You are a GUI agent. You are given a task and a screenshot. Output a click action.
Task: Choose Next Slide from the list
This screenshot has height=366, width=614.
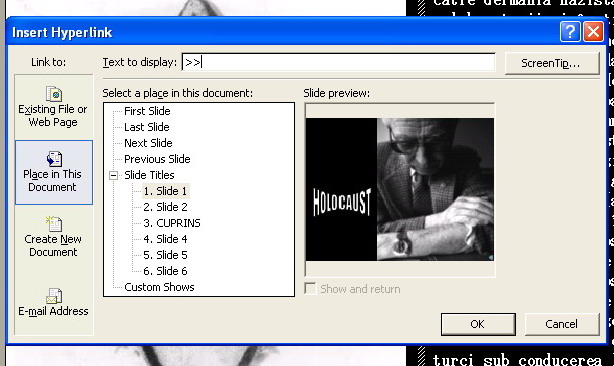148,143
